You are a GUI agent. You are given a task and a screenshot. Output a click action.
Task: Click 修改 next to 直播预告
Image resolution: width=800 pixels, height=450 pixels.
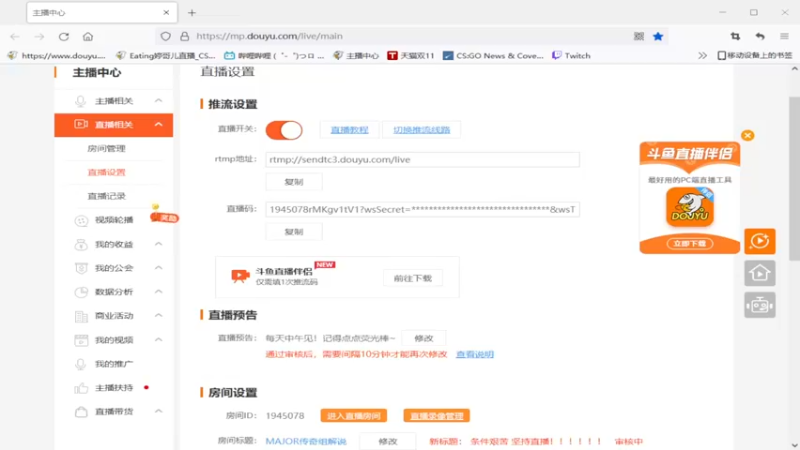coord(423,338)
